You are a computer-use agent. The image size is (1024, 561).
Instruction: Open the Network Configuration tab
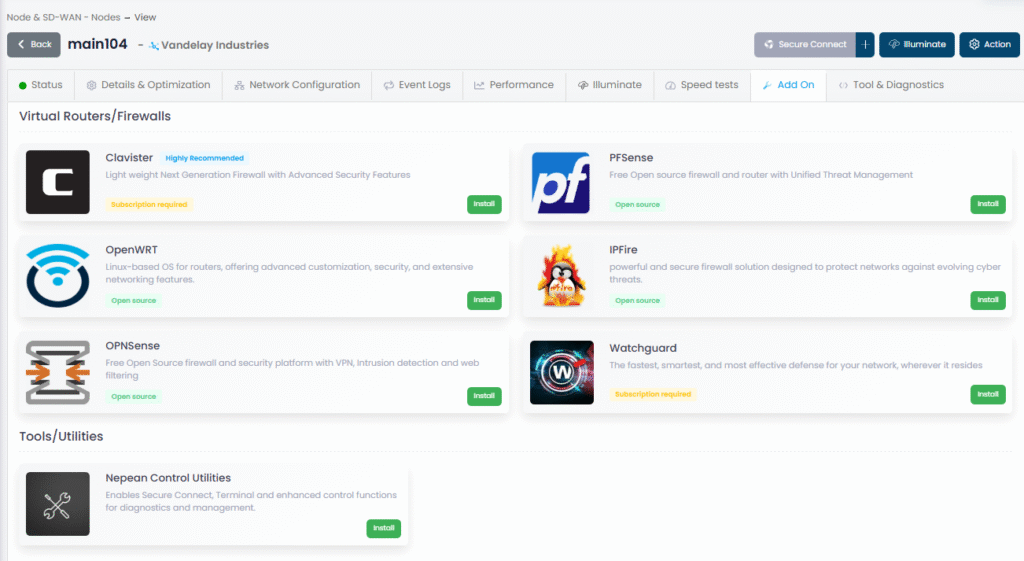(x=296, y=85)
